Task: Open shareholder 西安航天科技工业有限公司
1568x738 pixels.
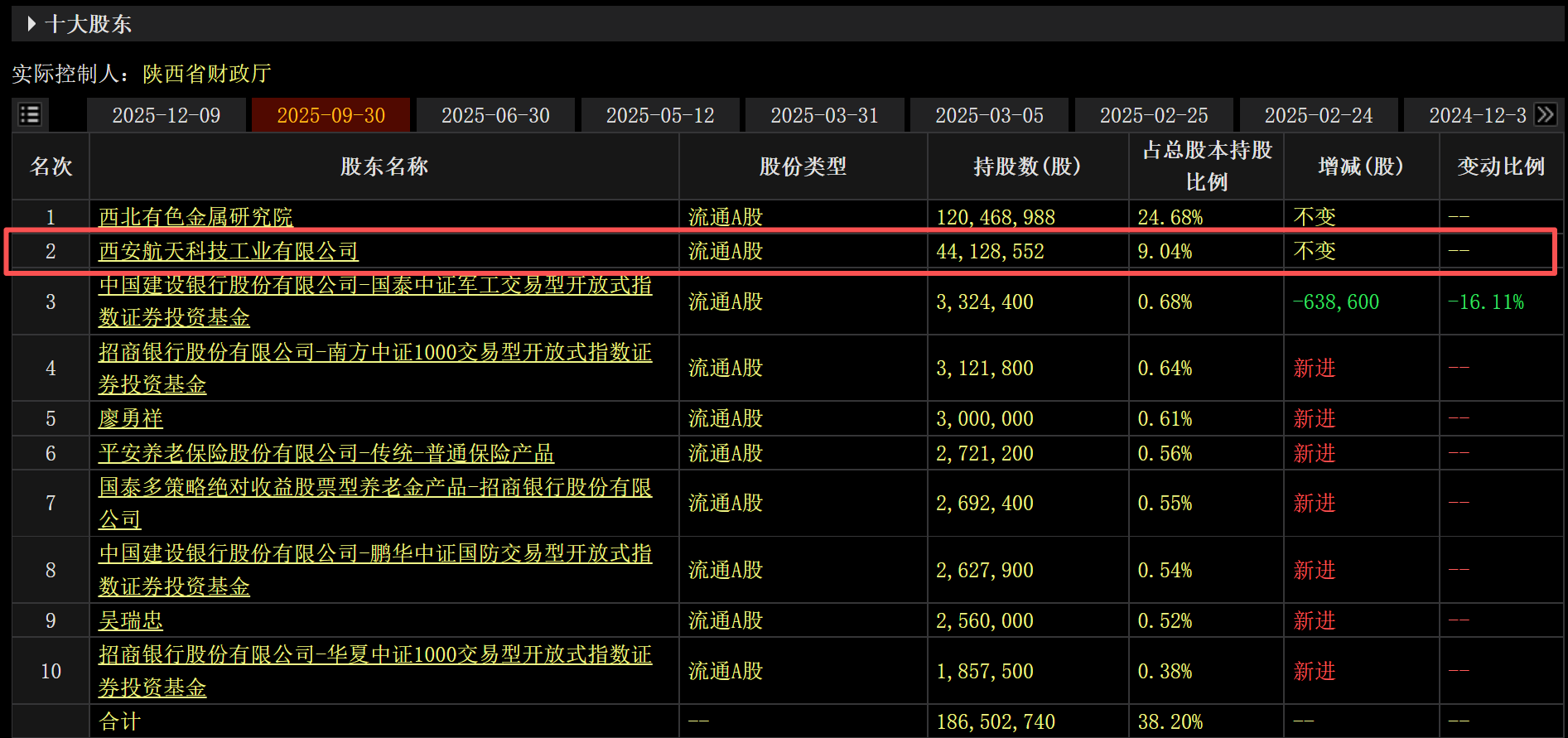Action: click(x=229, y=251)
